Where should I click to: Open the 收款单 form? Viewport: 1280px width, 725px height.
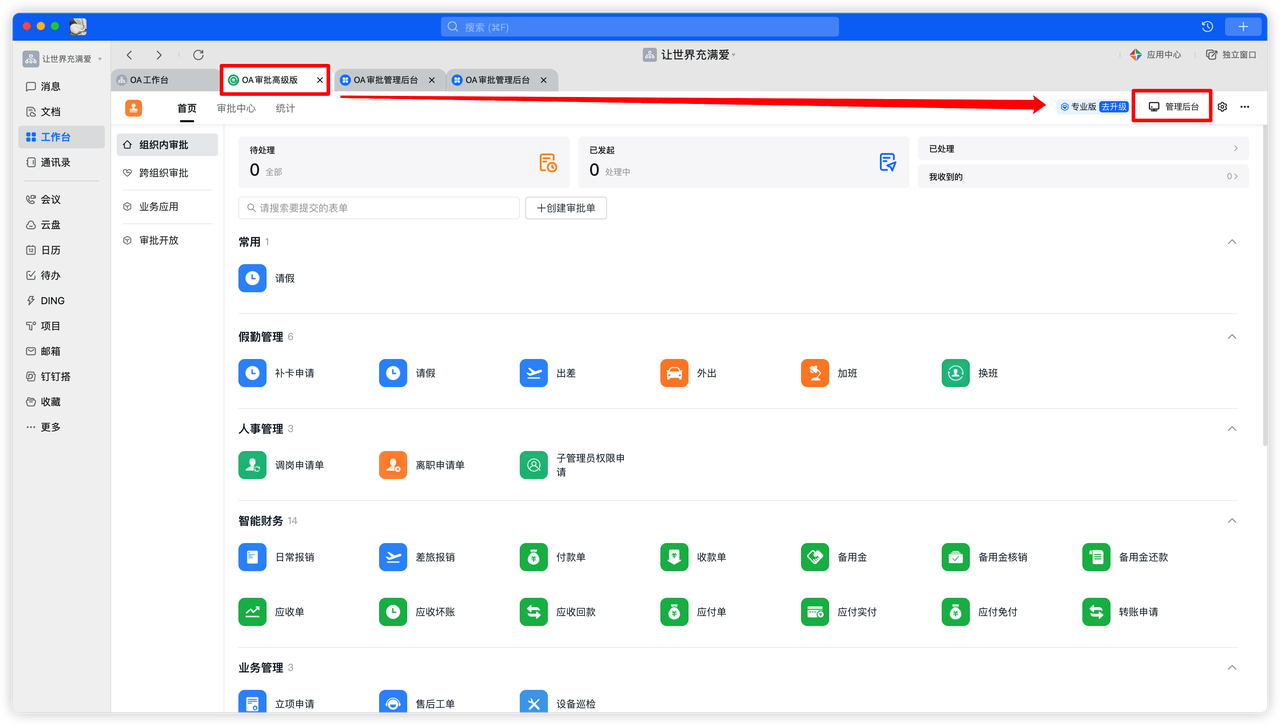[x=674, y=557]
